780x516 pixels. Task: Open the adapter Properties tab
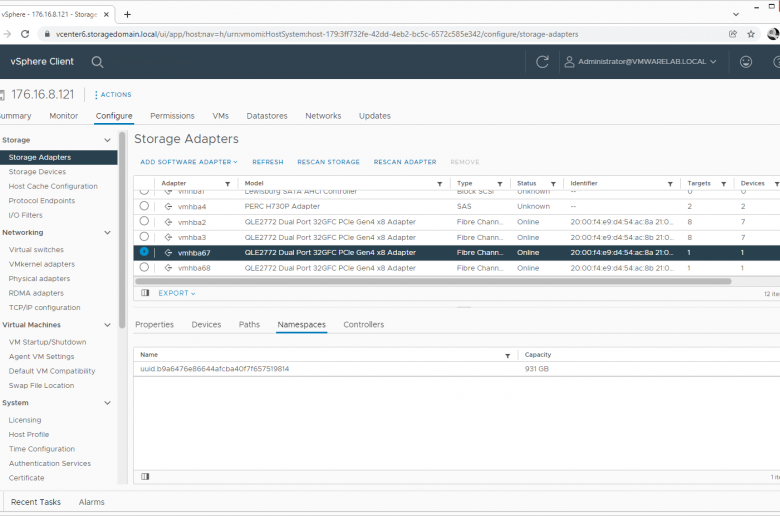pyautogui.click(x=154, y=324)
